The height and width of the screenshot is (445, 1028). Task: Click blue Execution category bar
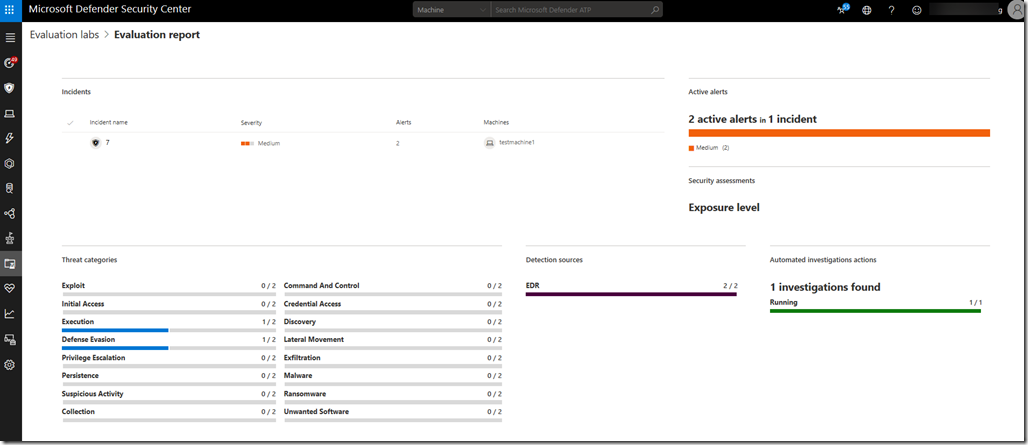pyautogui.click(x=115, y=330)
